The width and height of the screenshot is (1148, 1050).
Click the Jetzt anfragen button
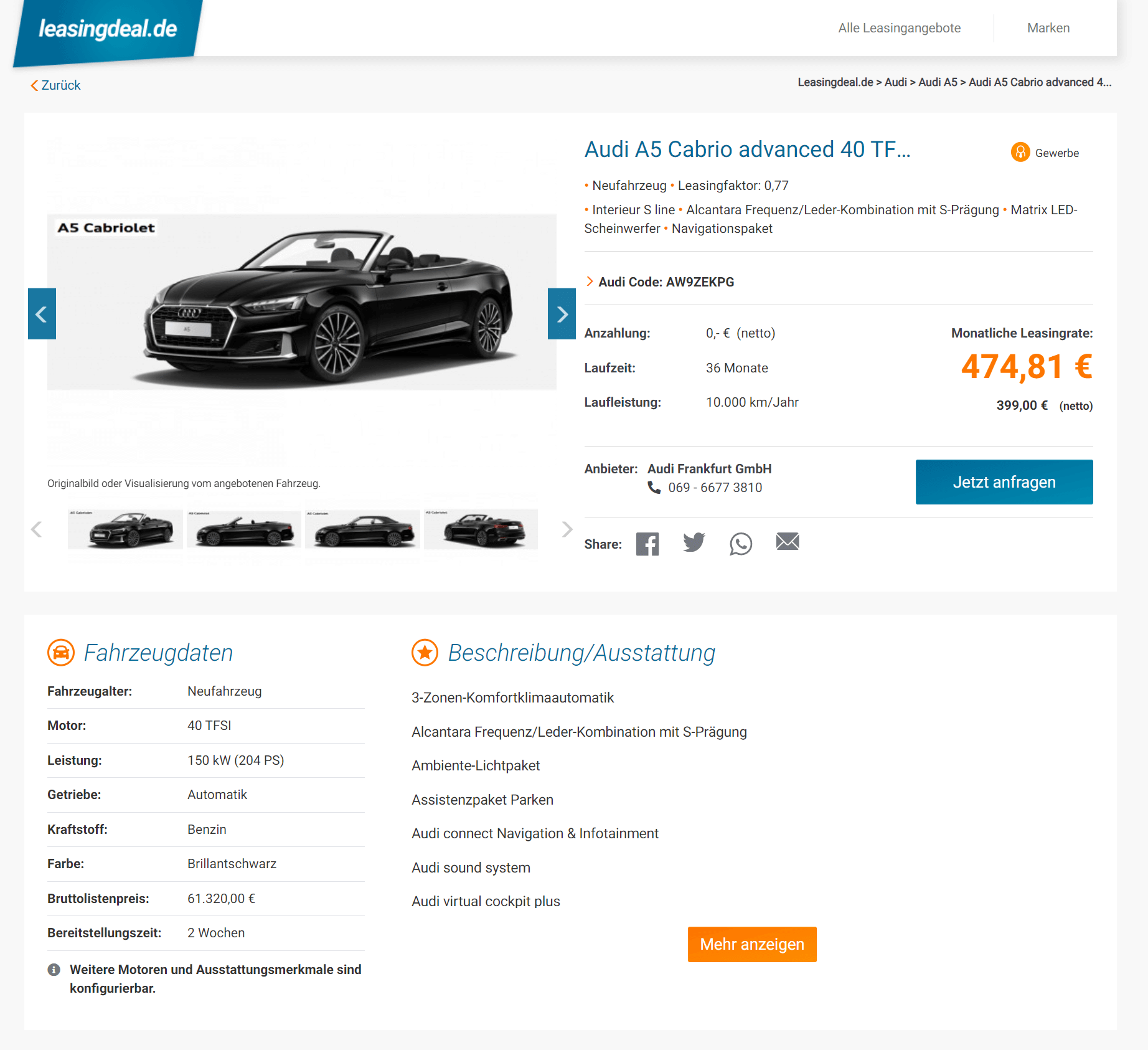coord(1004,482)
